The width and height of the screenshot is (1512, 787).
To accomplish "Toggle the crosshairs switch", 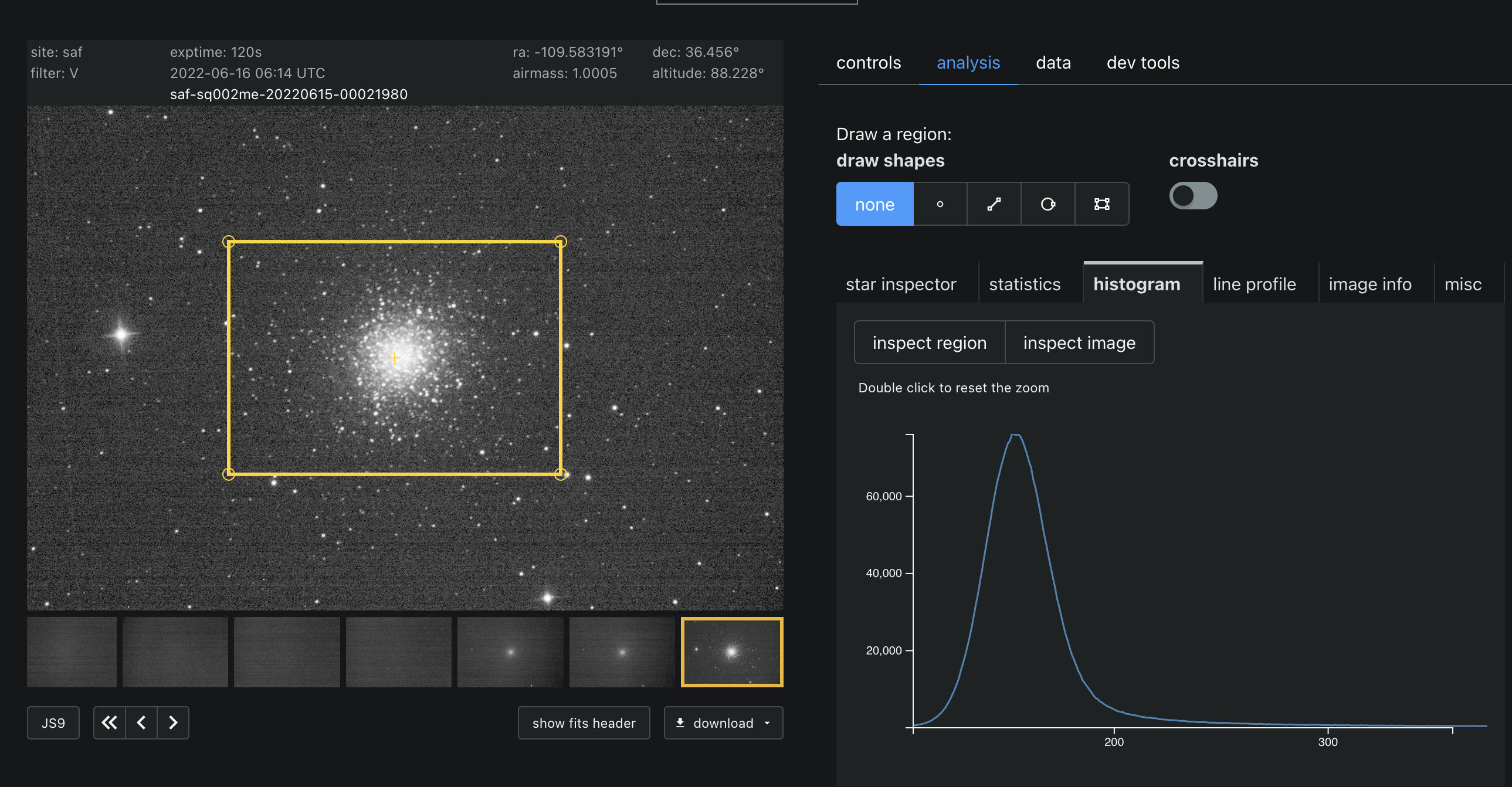I will 1193,196.
